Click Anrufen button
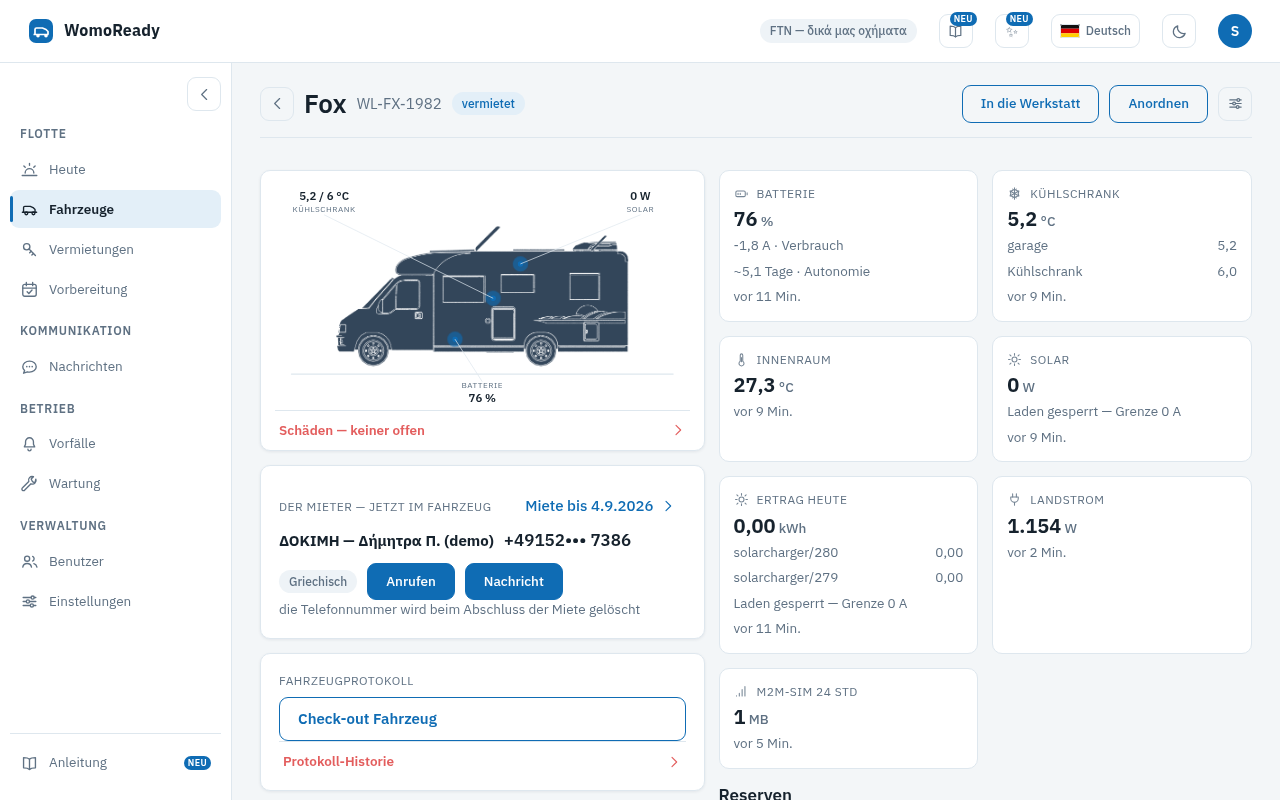The image size is (1280, 800). click(411, 581)
